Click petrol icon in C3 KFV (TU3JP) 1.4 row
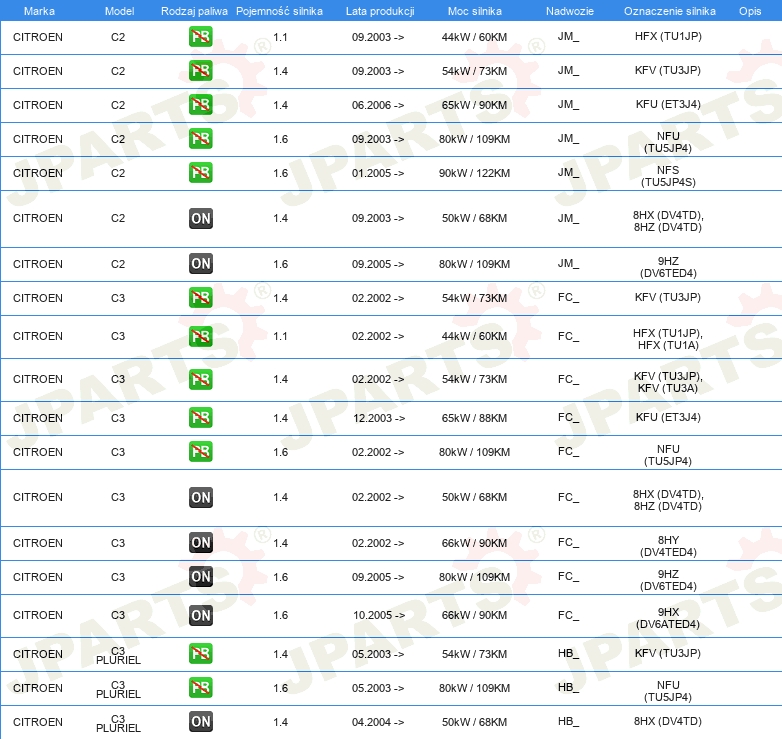Screen dimensions: 782x739 (200, 298)
